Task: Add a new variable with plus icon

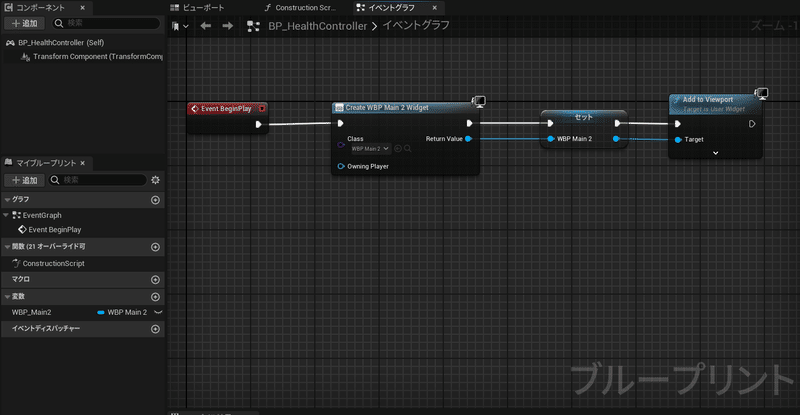Action: 156,297
